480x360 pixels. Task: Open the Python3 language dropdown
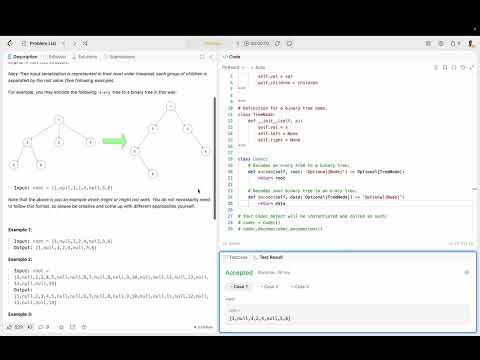[x=233, y=67]
